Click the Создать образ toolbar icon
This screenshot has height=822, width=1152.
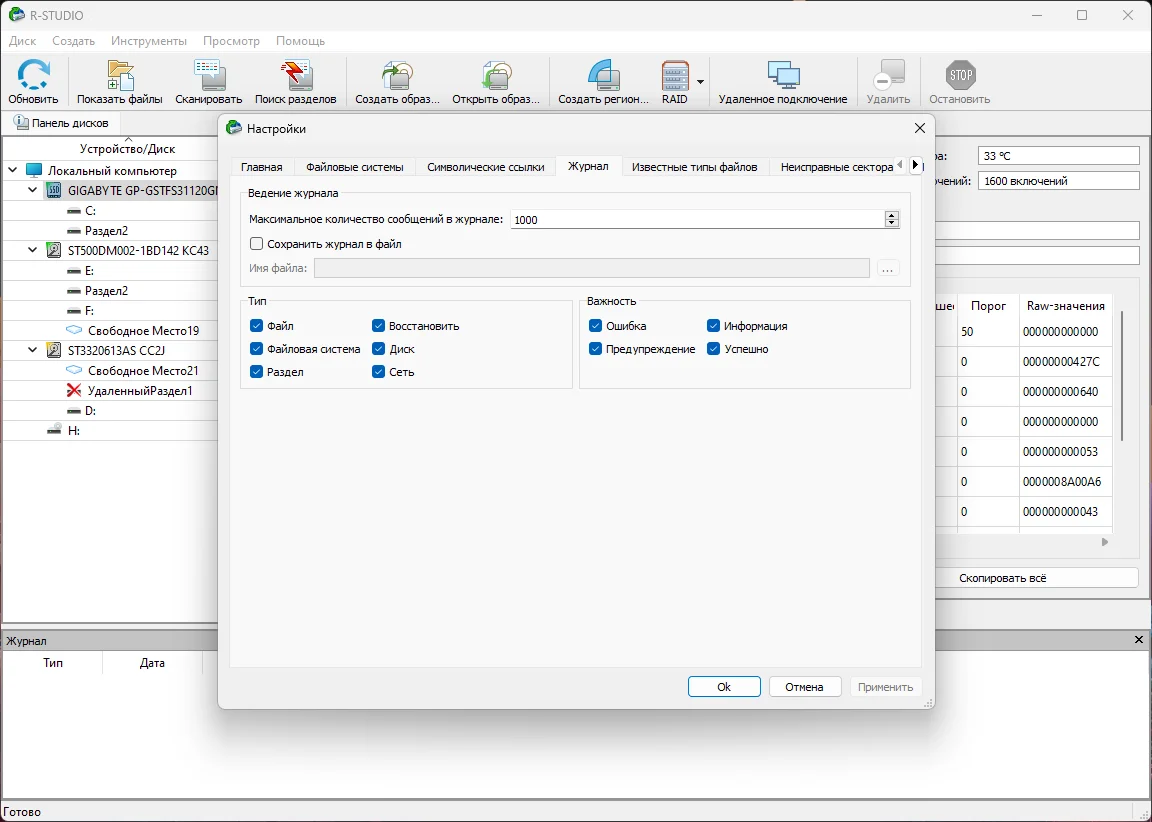pyautogui.click(x=397, y=77)
